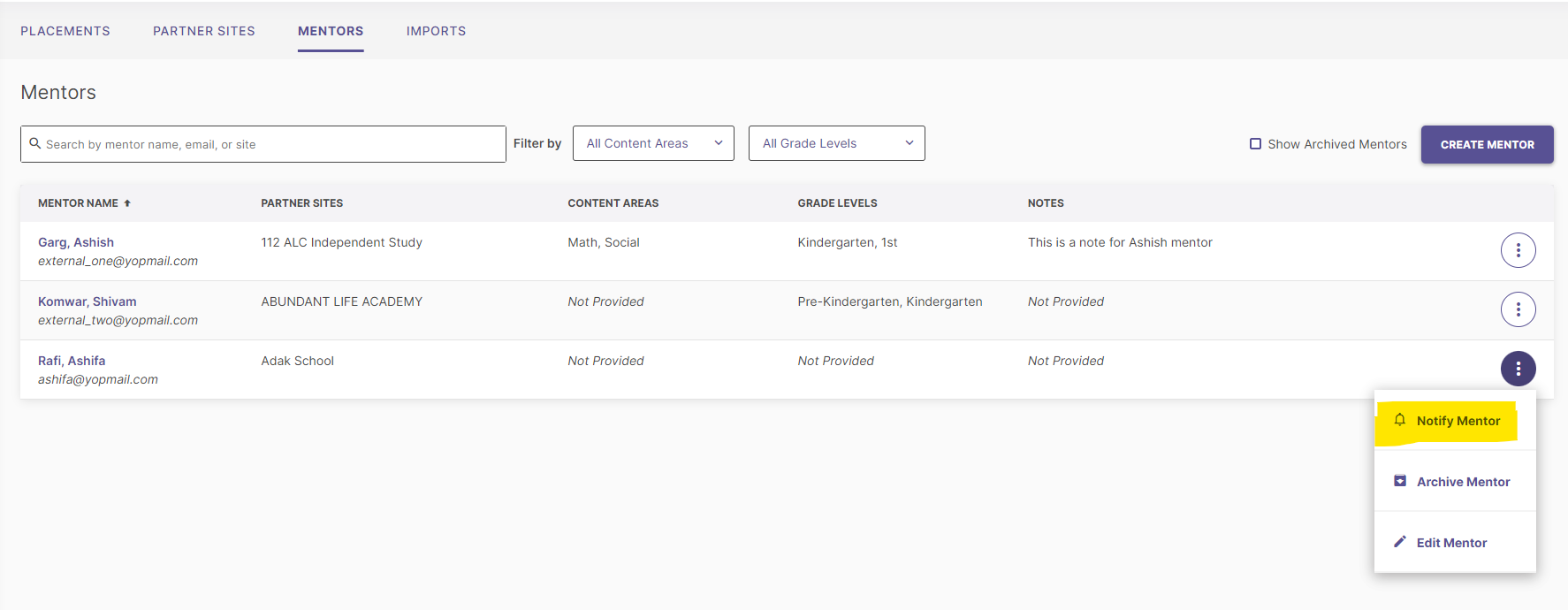1568x610 pixels.
Task: Click Not Provided in Rafi's Content Areas
Action: click(x=605, y=361)
